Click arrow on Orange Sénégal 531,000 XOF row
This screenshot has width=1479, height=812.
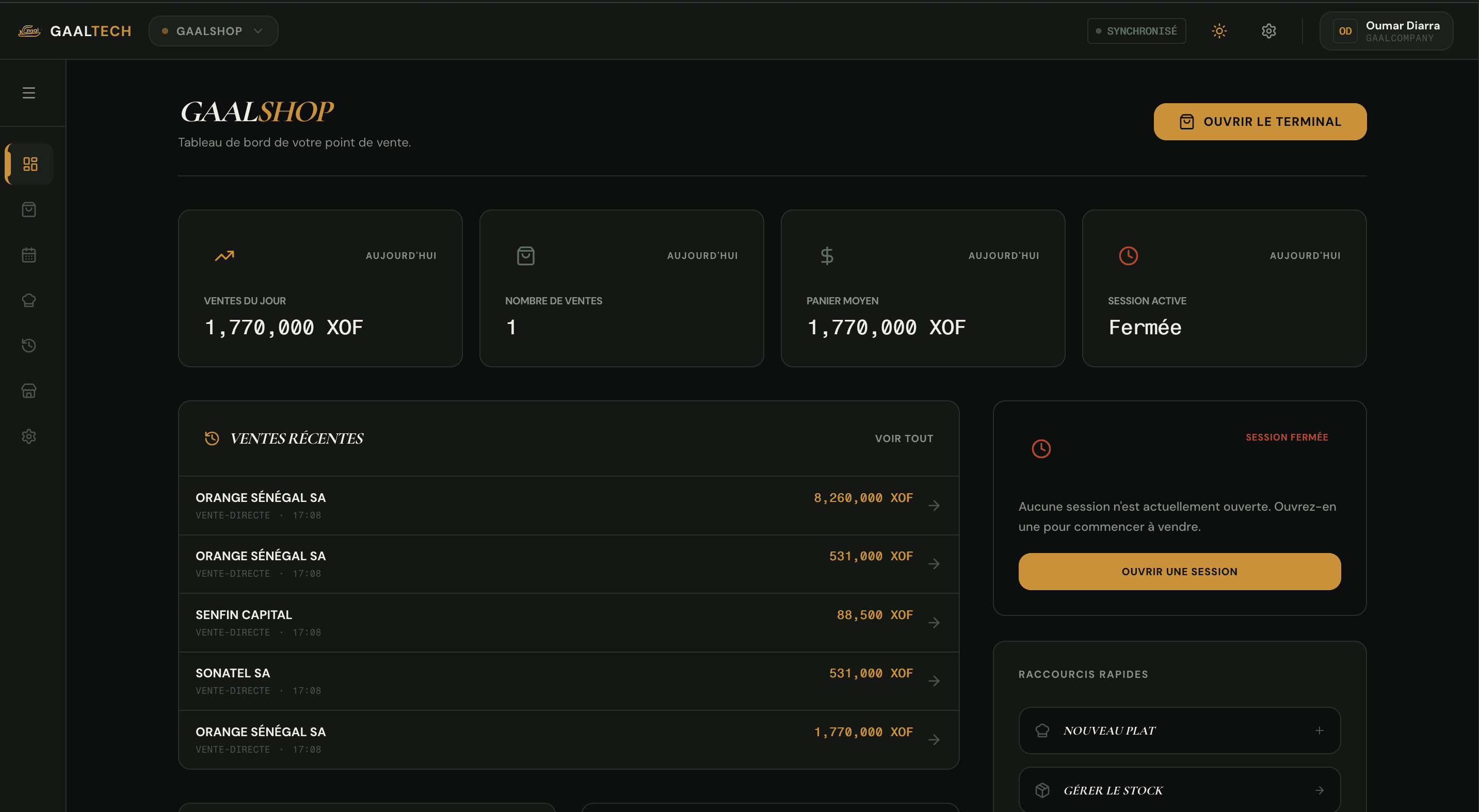click(934, 564)
